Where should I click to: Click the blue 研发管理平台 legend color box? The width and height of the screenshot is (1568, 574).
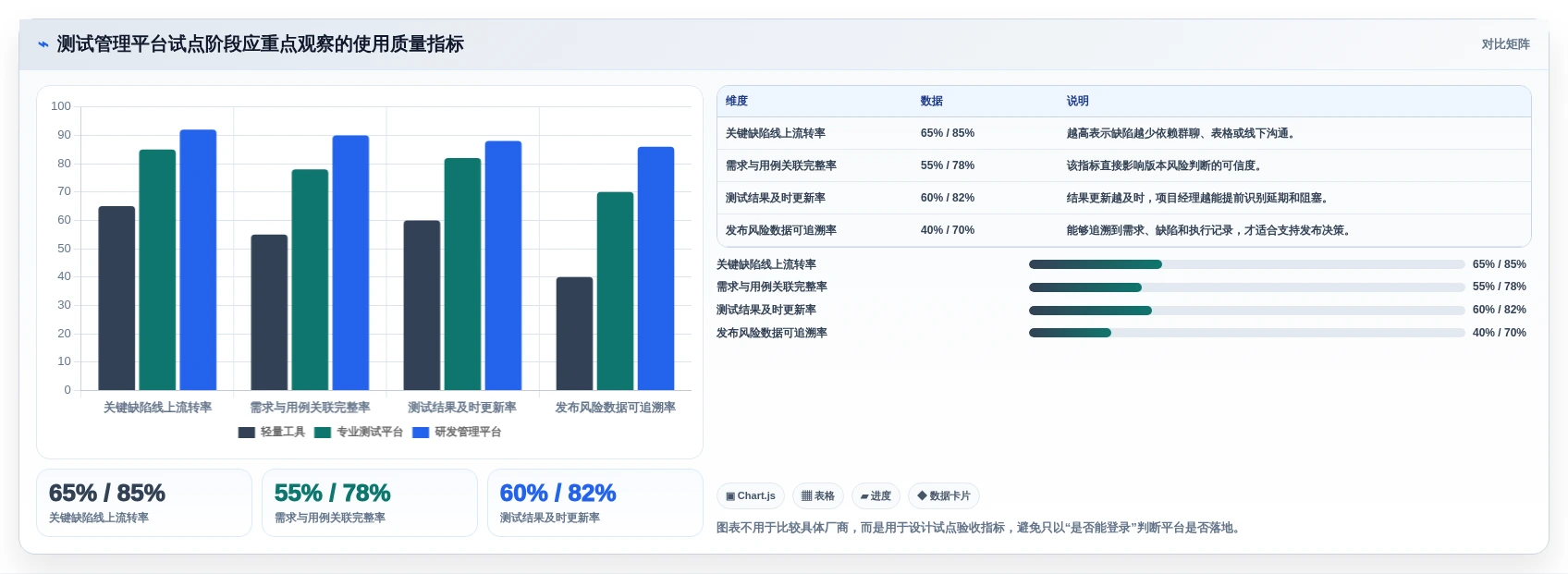pyautogui.click(x=421, y=433)
